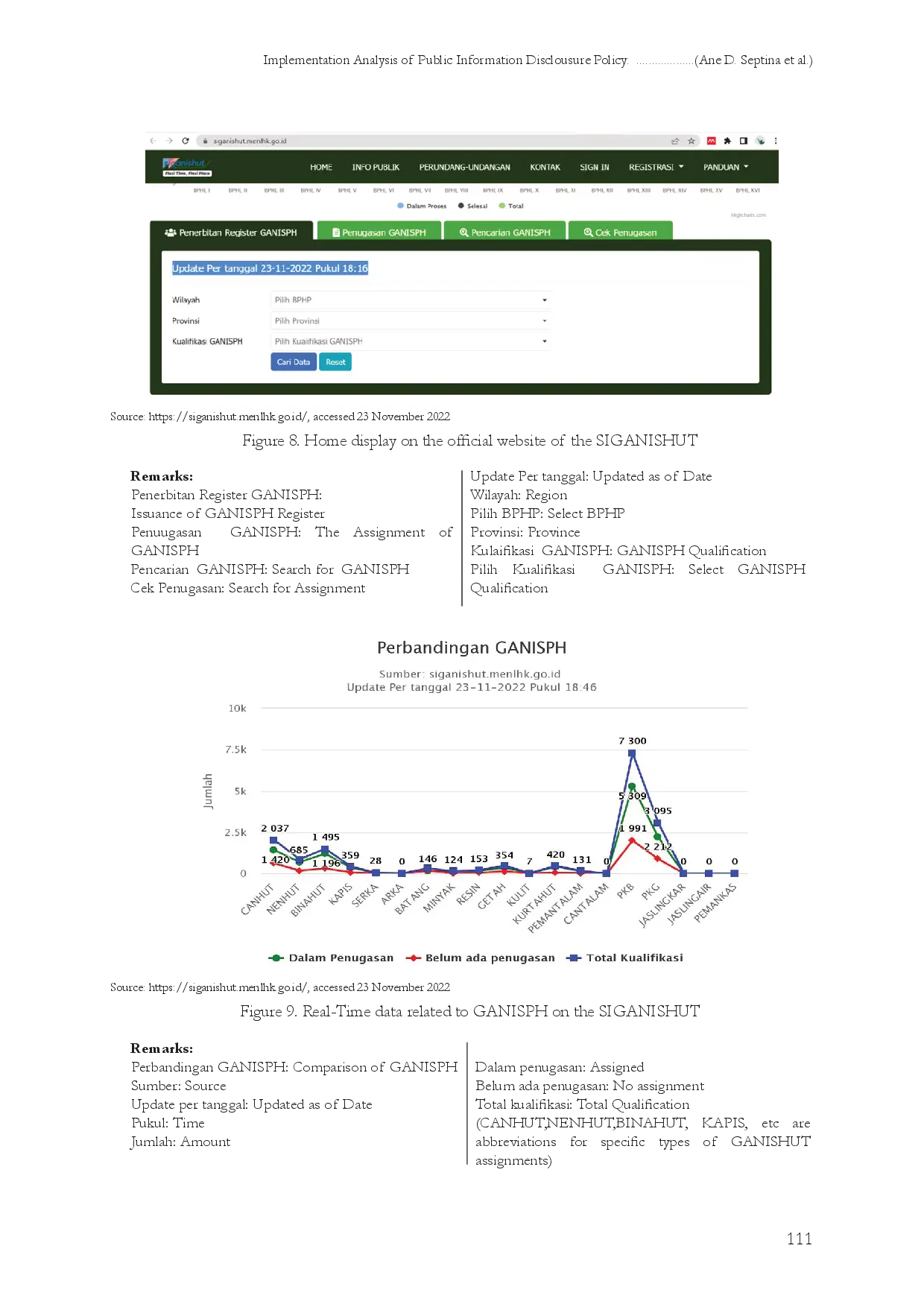Open the REGISTRASI menu
Viewport: 924px width, 1307px height.
656,168
